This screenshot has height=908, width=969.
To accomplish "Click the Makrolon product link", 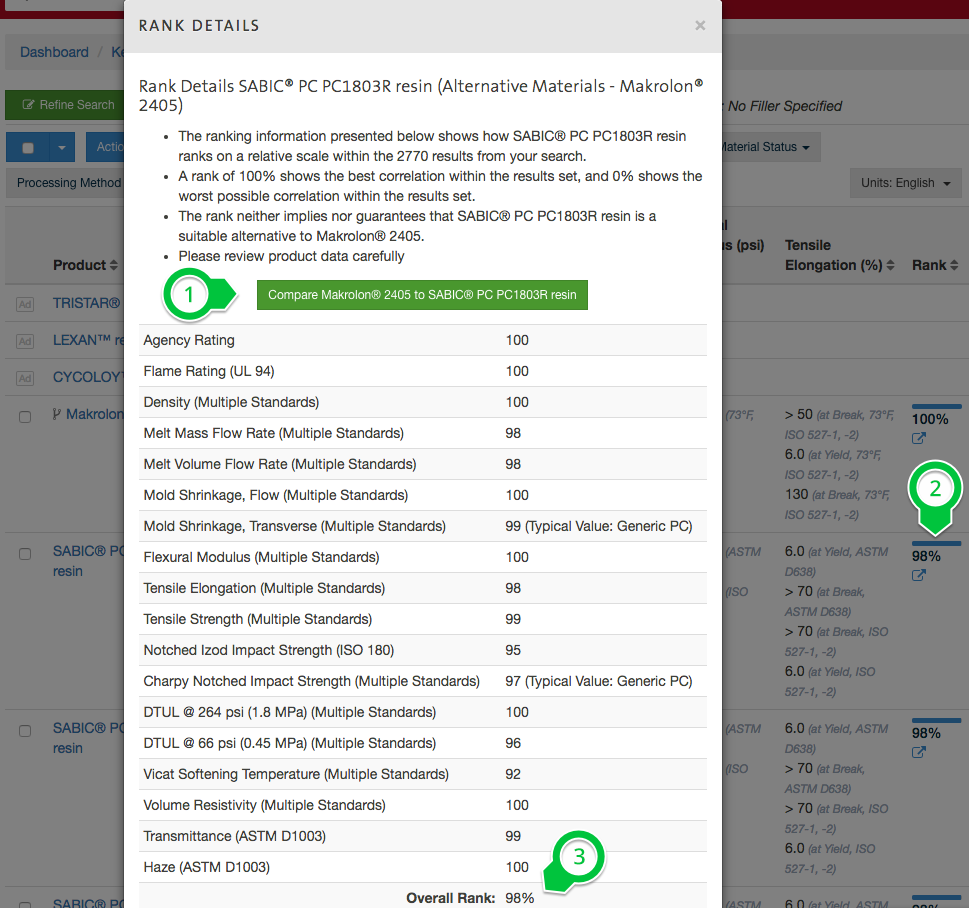I will 95,414.
